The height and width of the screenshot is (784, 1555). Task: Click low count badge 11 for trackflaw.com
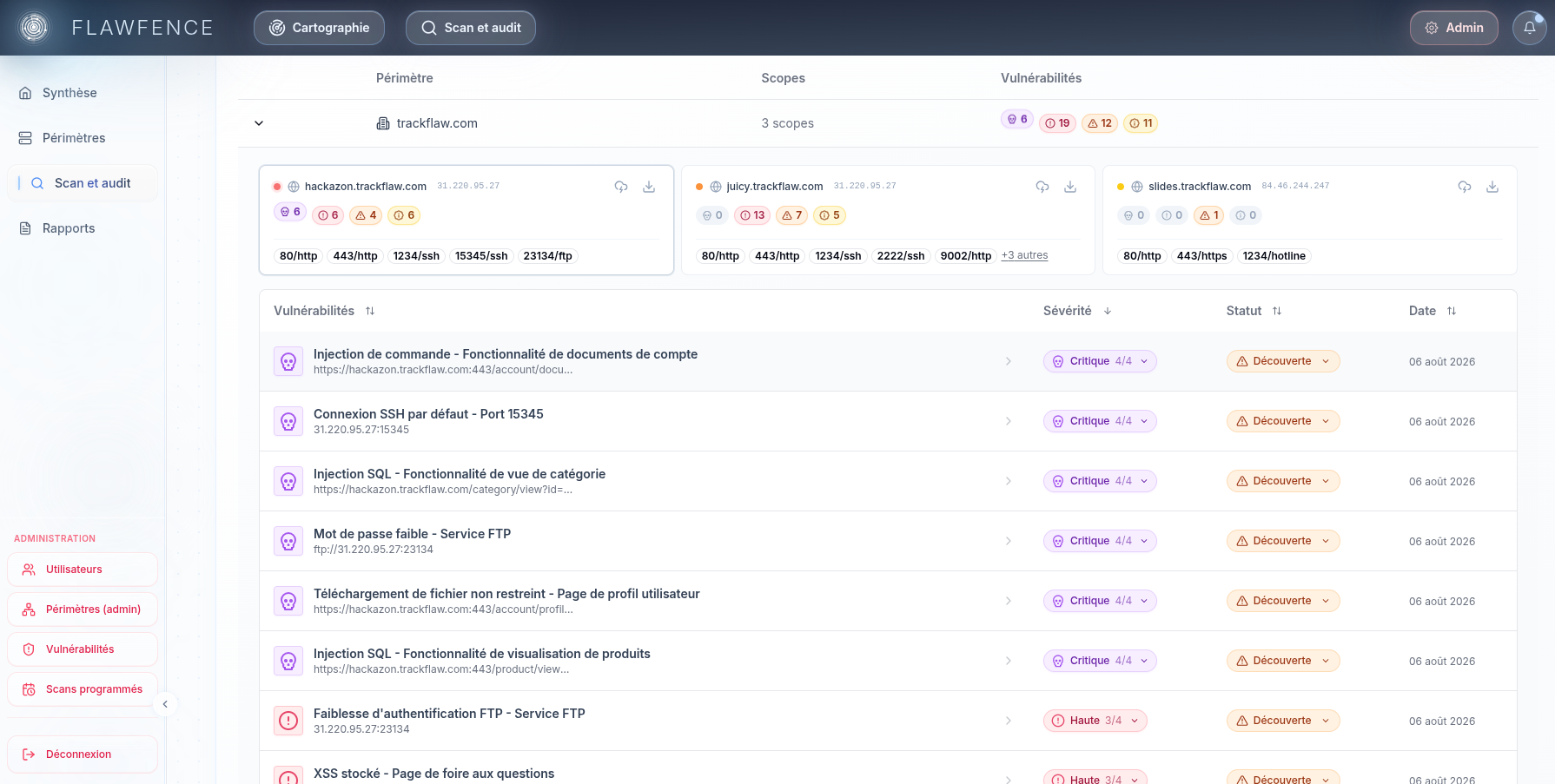pos(1141,123)
